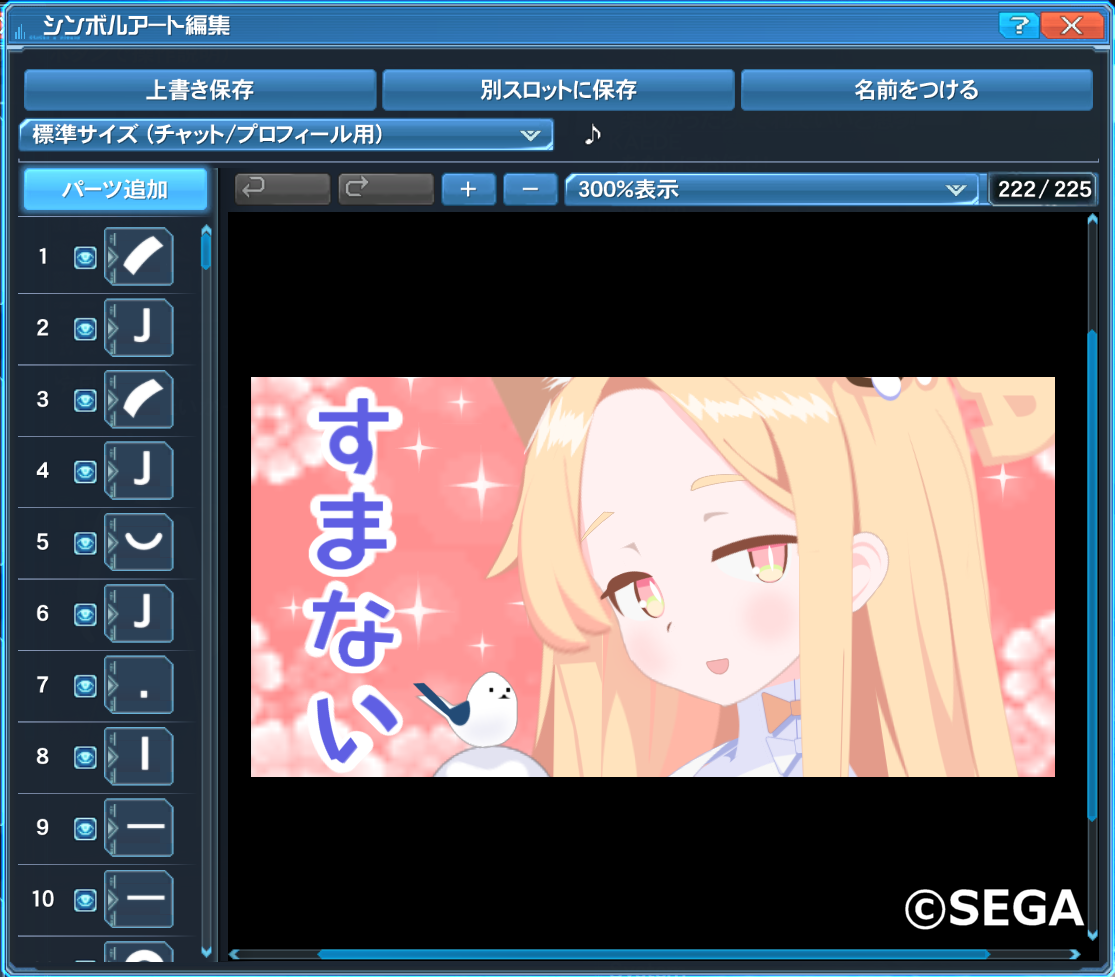The width and height of the screenshot is (1115, 977).
Task: Hide layer 5 eye icon
Action: [85, 543]
